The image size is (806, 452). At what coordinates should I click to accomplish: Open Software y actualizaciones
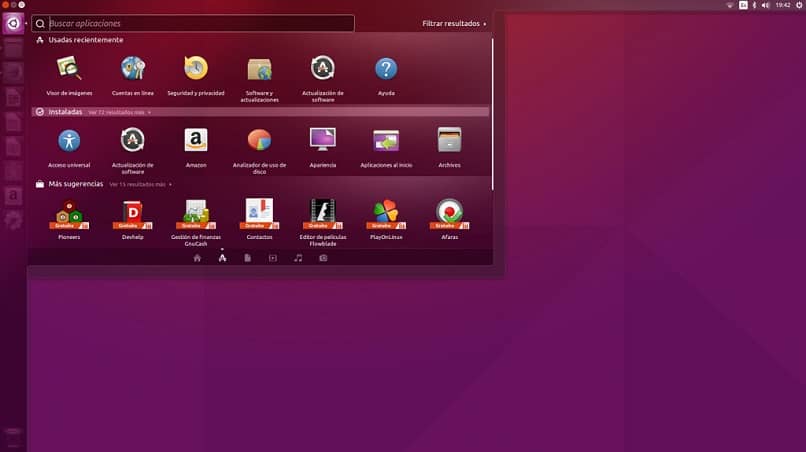pyautogui.click(x=259, y=79)
